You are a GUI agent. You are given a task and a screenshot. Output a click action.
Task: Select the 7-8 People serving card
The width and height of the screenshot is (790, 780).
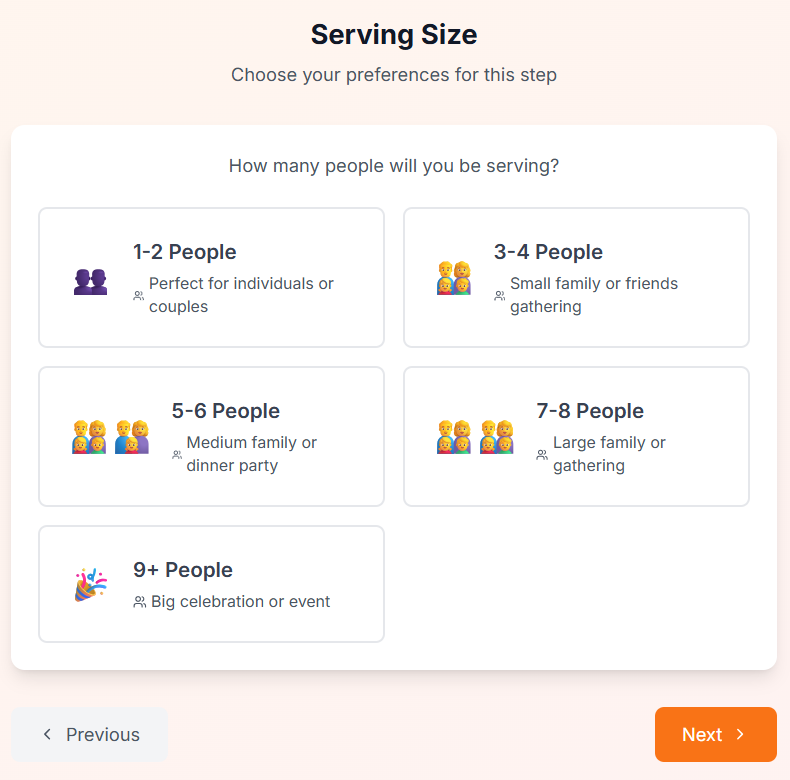click(x=576, y=436)
